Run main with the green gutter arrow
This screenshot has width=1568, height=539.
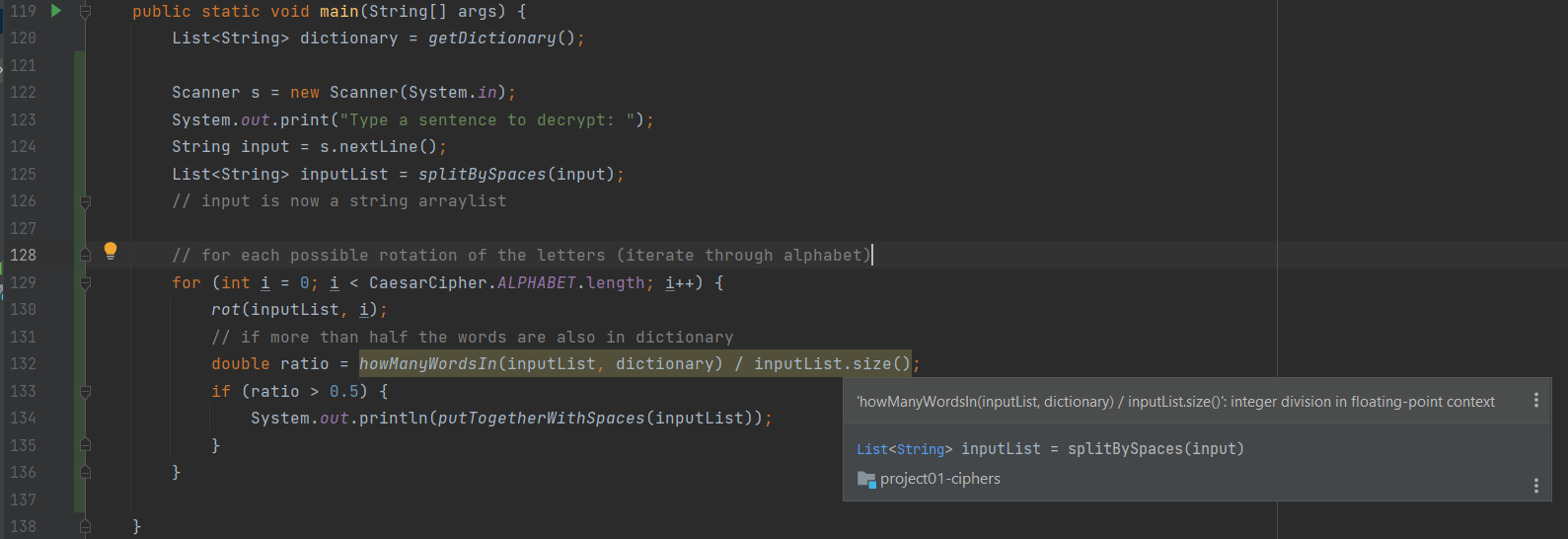[x=56, y=11]
